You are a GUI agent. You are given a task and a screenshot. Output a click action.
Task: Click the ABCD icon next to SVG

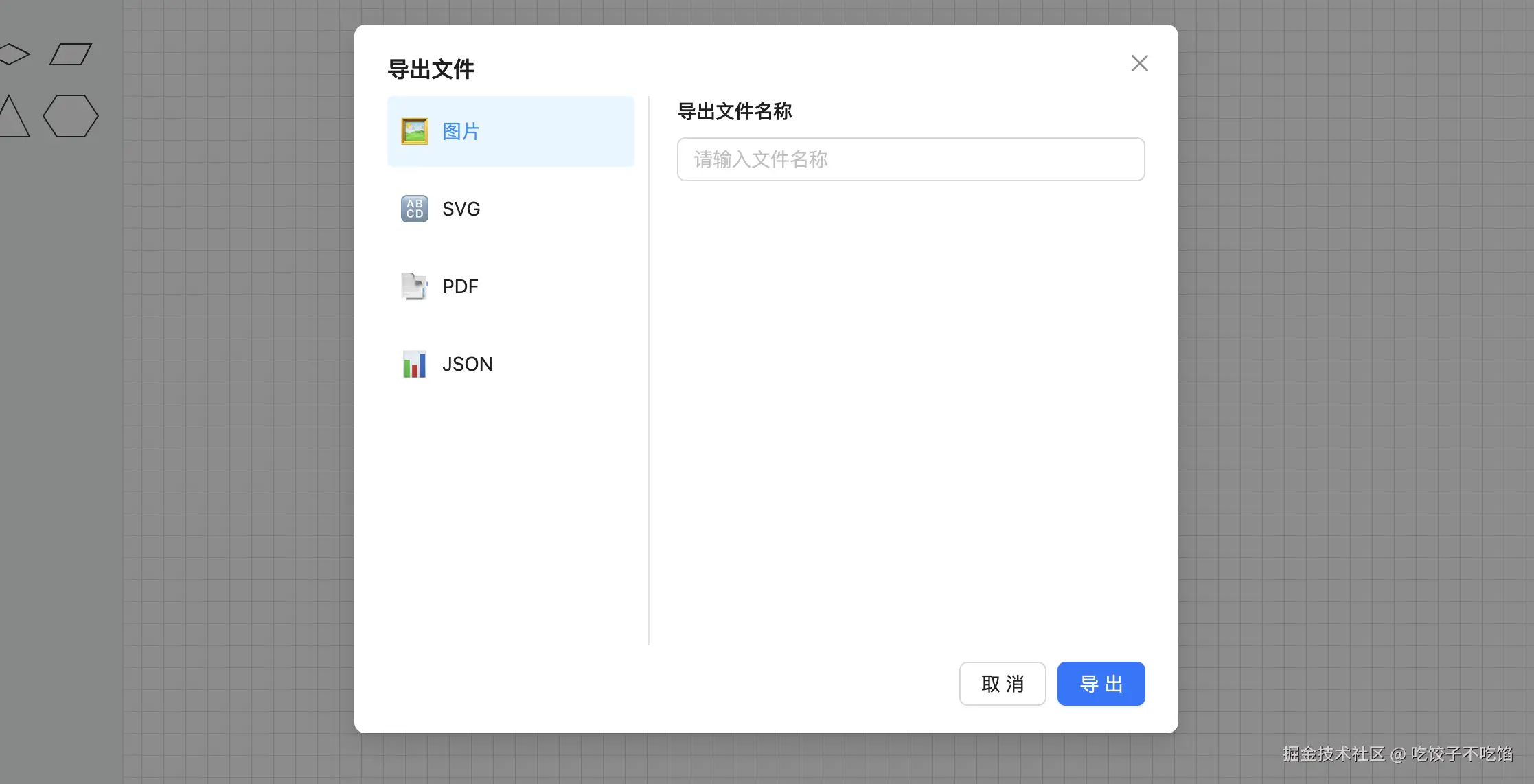coord(414,209)
